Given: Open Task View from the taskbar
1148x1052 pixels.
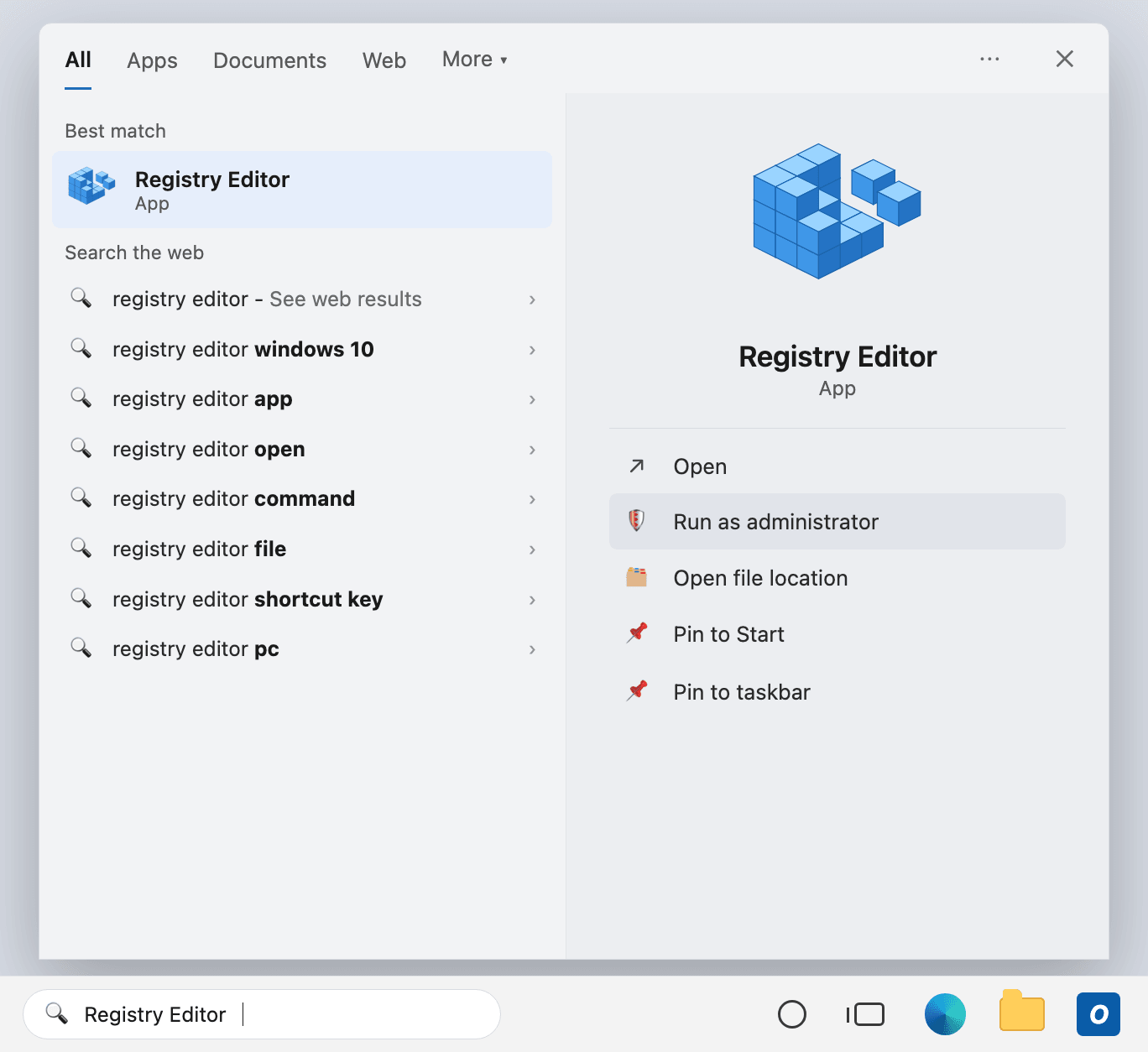Looking at the screenshot, I should (x=865, y=1014).
